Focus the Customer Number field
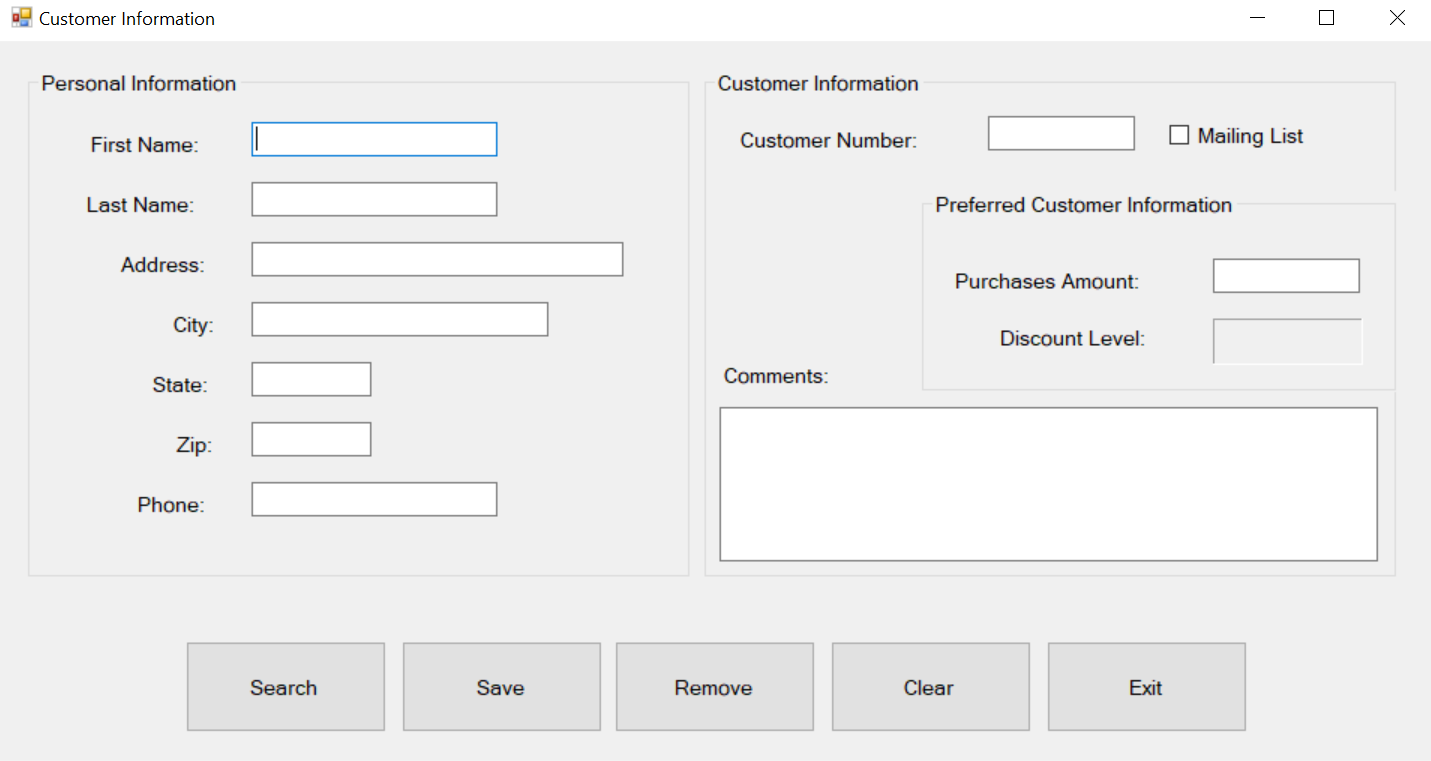Screen dimensions: 1431x761 coord(1060,133)
